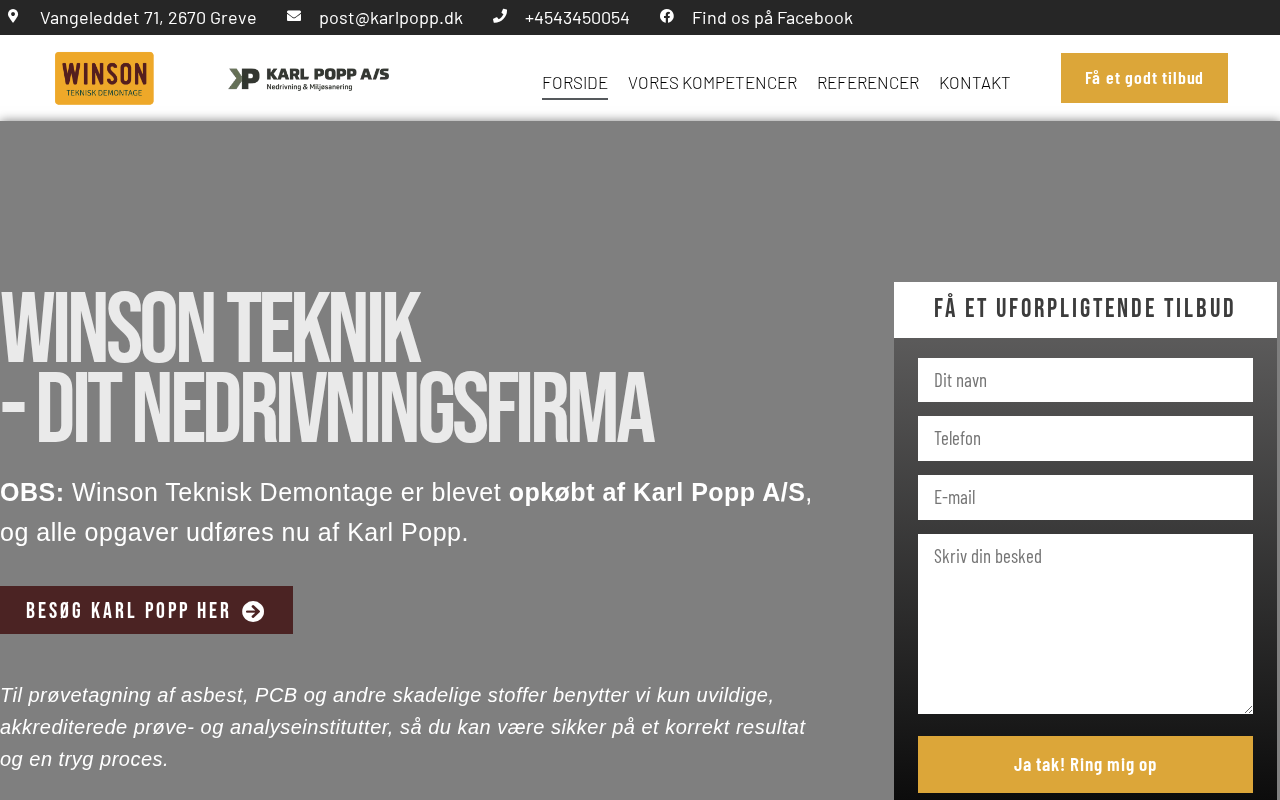Image resolution: width=1280 pixels, height=800 pixels.
Task: Click the envelope email icon
Action: (294, 16)
